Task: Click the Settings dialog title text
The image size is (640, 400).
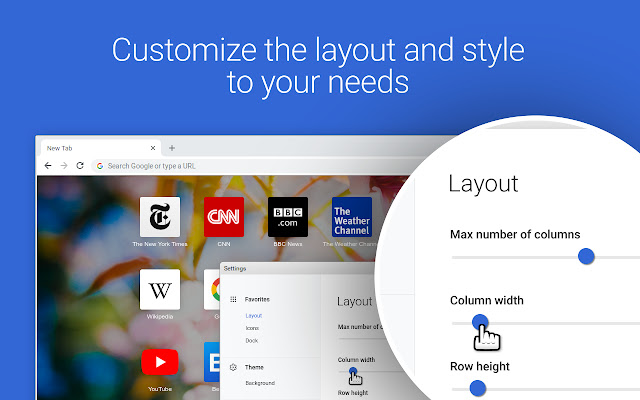Action: click(235, 268)
